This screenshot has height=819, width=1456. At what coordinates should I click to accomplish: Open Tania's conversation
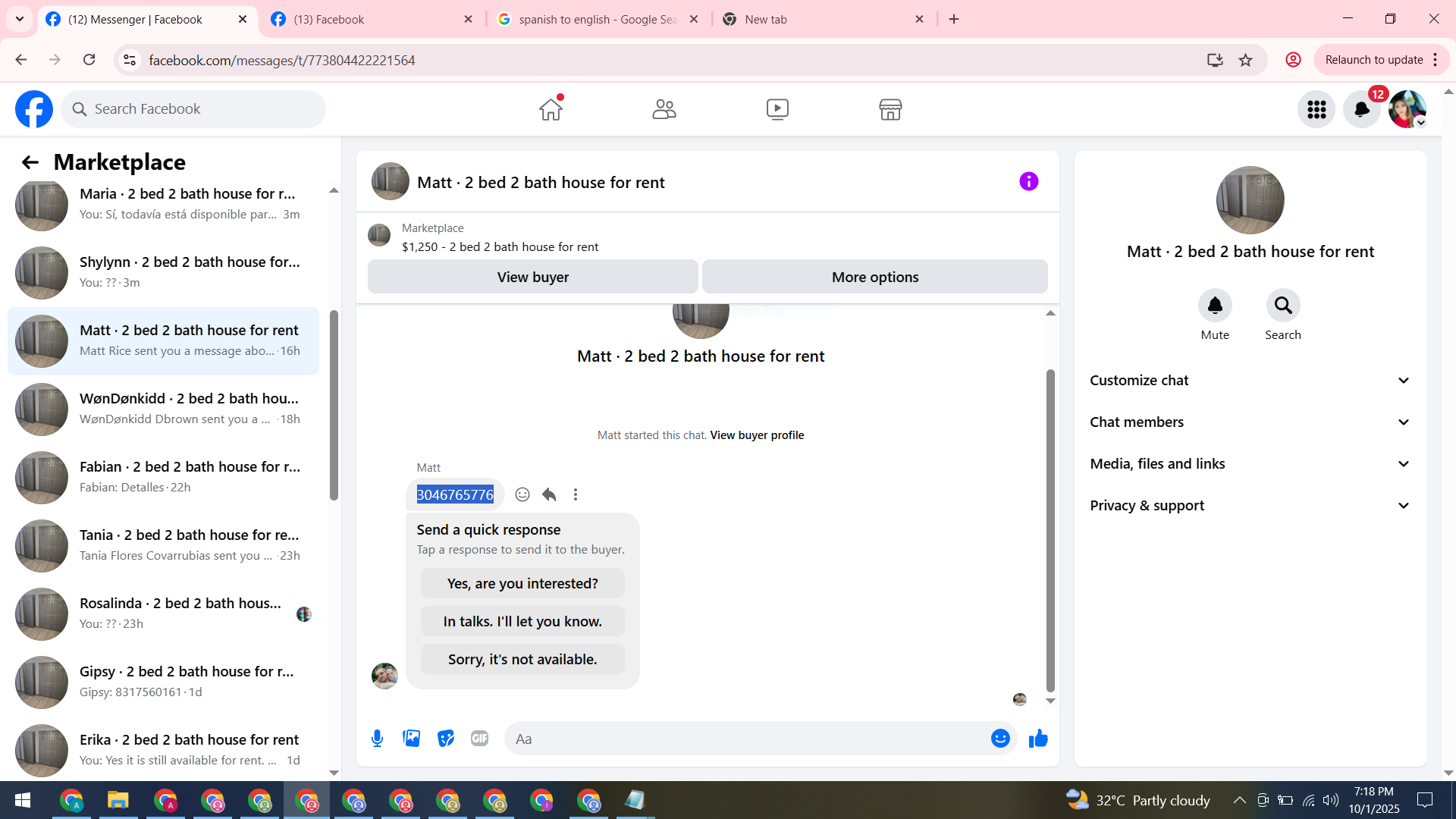(163, 546)
